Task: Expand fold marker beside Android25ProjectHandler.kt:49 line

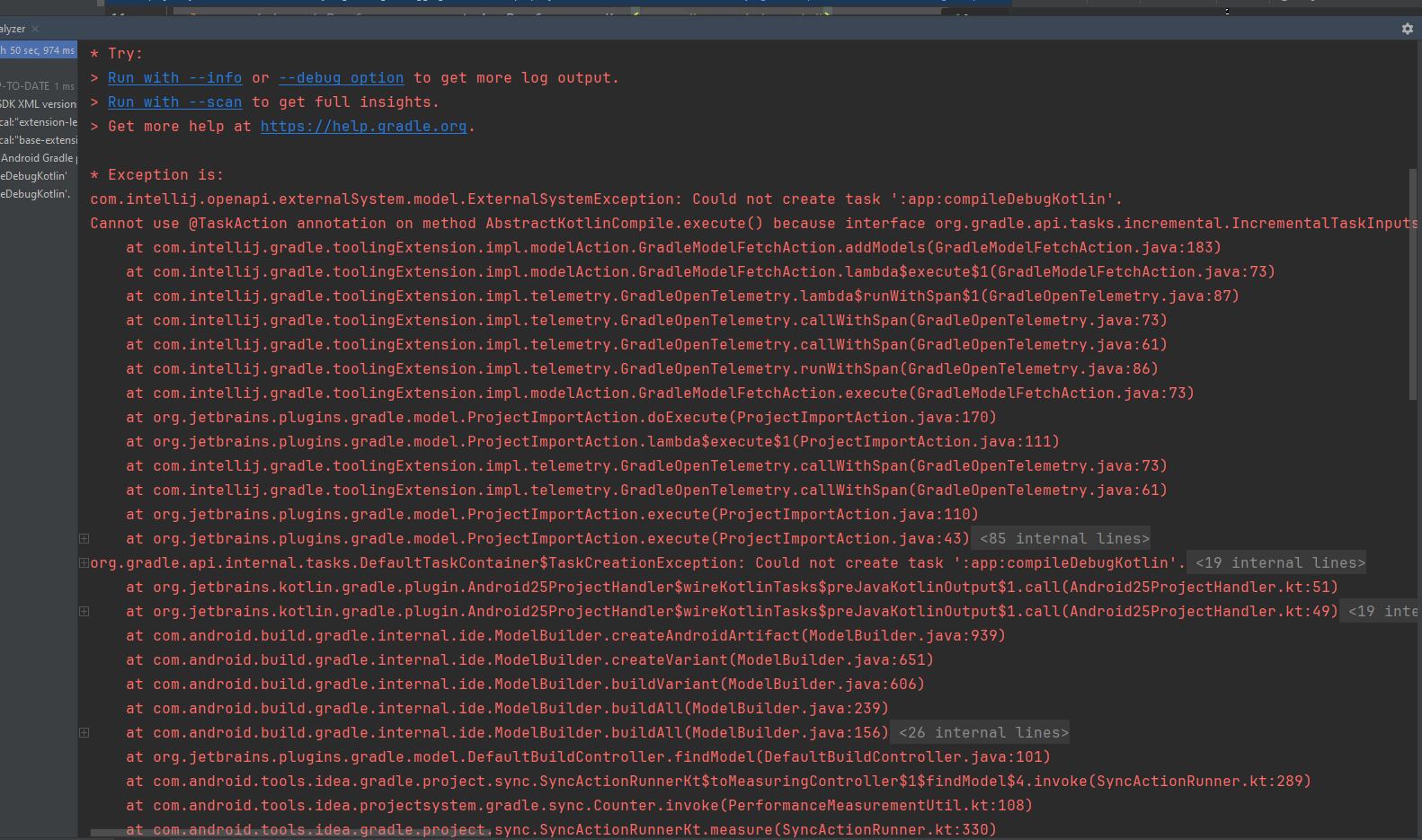Action: coord(84,612)
